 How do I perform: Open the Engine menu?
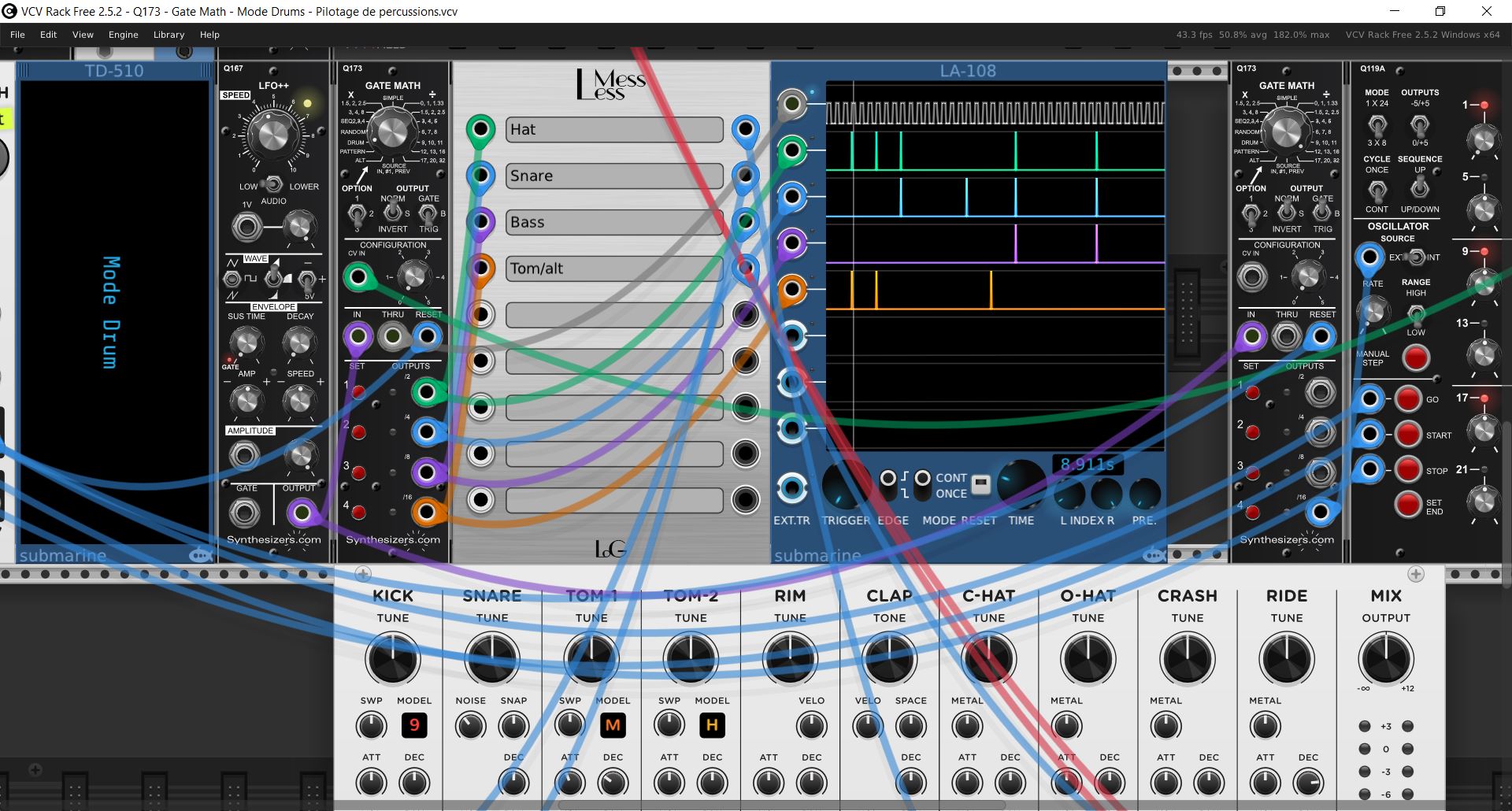[x=123, y=35]
